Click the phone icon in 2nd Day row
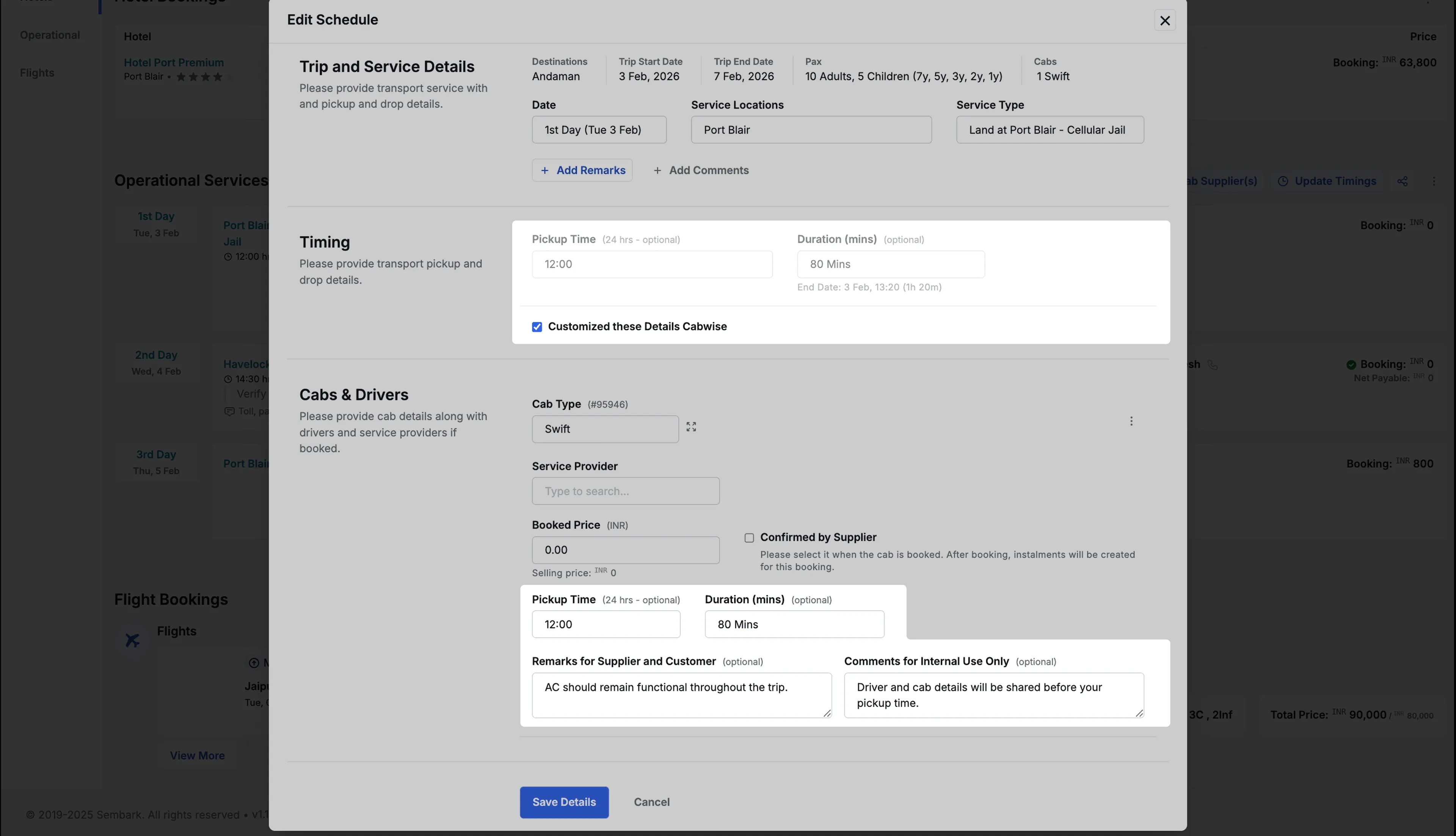This screenshot has width=1456, height=836. click(x=1212, y=365)
